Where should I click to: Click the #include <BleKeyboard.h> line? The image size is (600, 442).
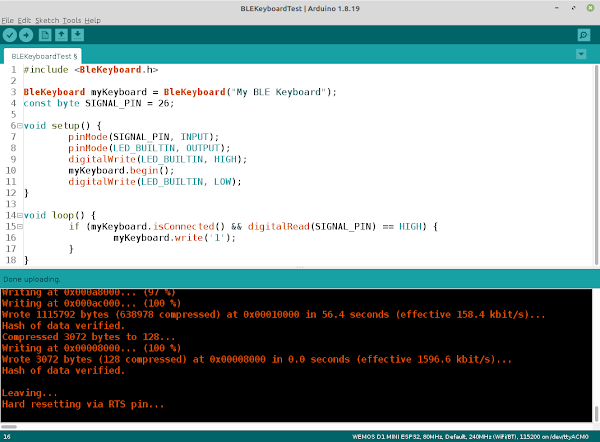pos(91,70)
